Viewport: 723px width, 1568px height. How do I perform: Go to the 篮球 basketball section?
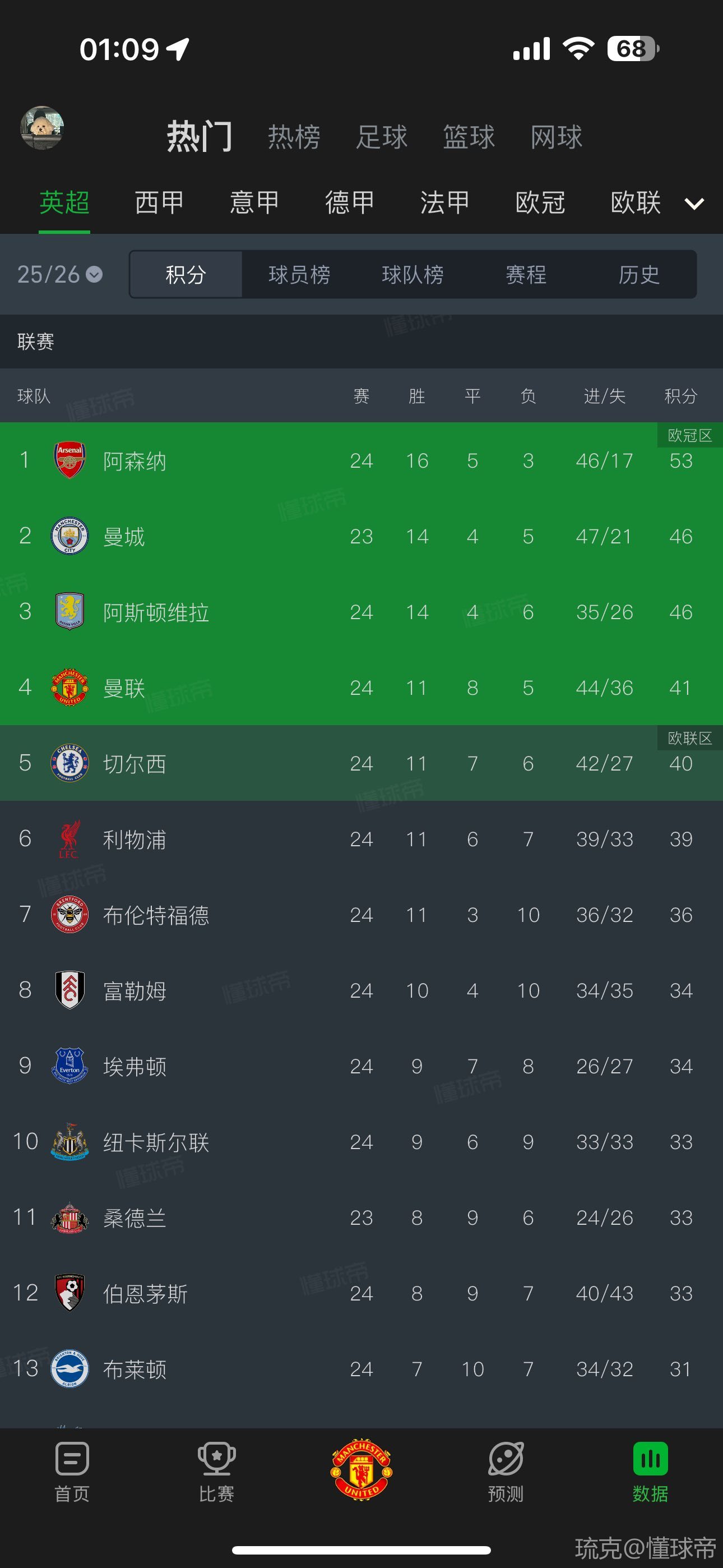[469, 137]
